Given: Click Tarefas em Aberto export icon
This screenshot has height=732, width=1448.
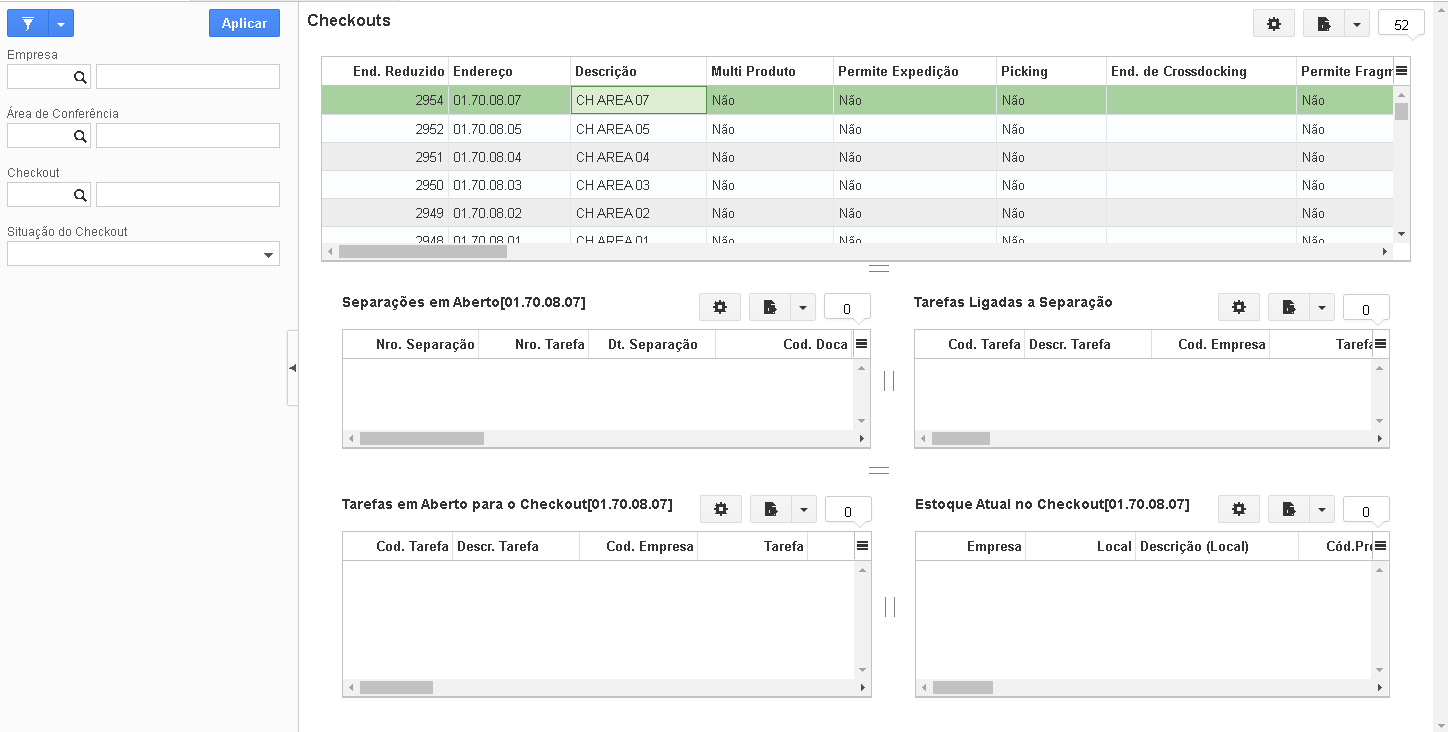Looking at the screenshot, I should tap(771, 509).
